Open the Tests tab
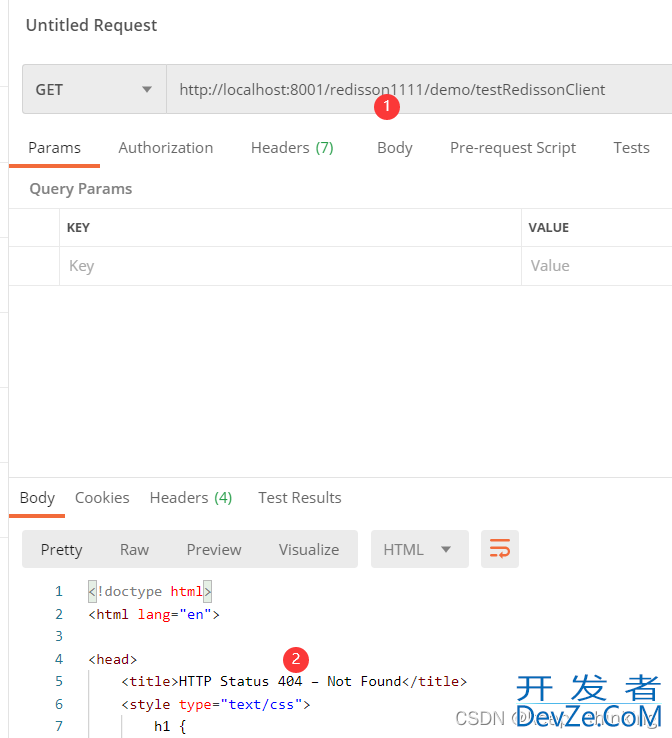Screen dimensions: 672x738 [632, 148]
